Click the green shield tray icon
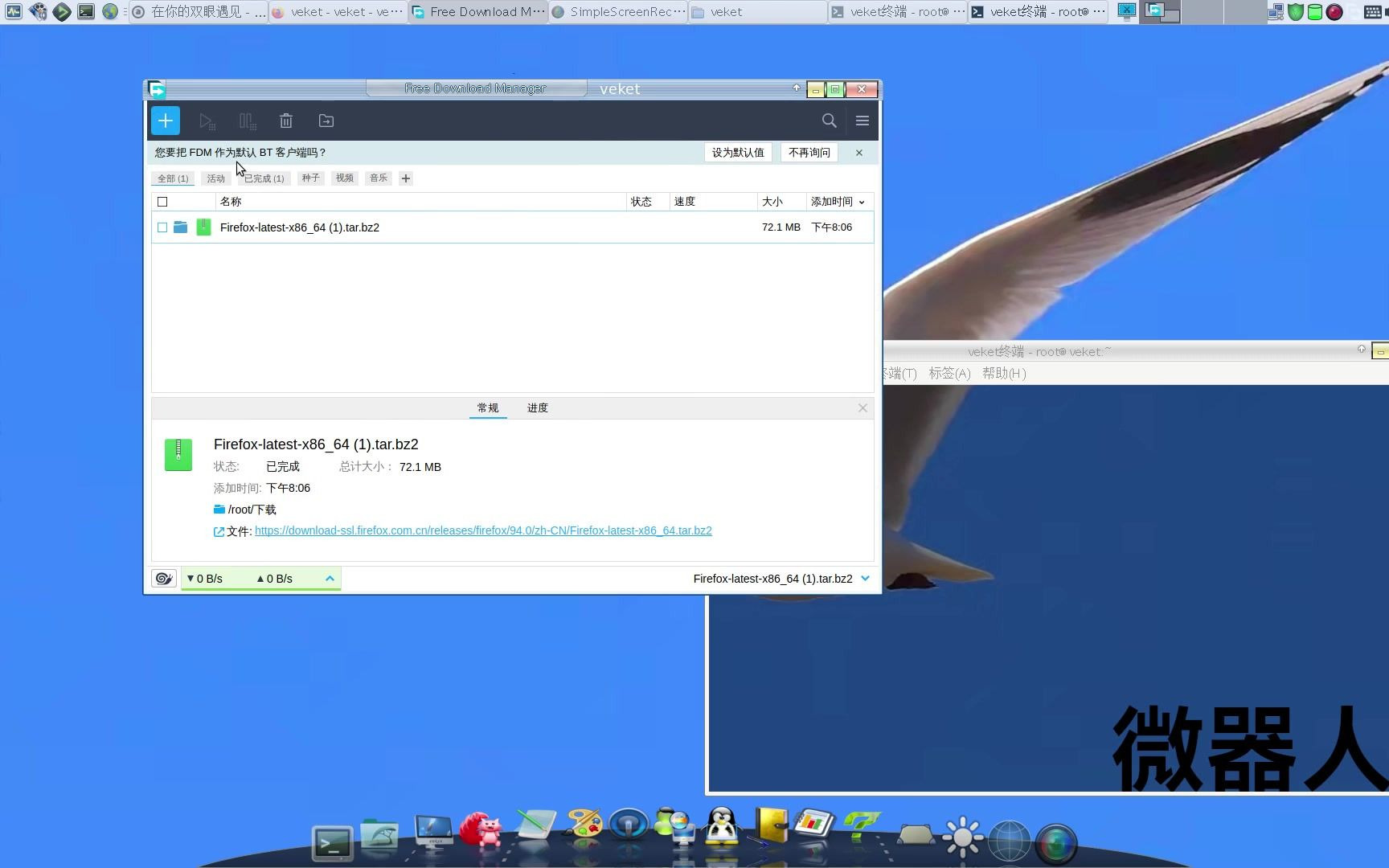 pos(1296,12)
